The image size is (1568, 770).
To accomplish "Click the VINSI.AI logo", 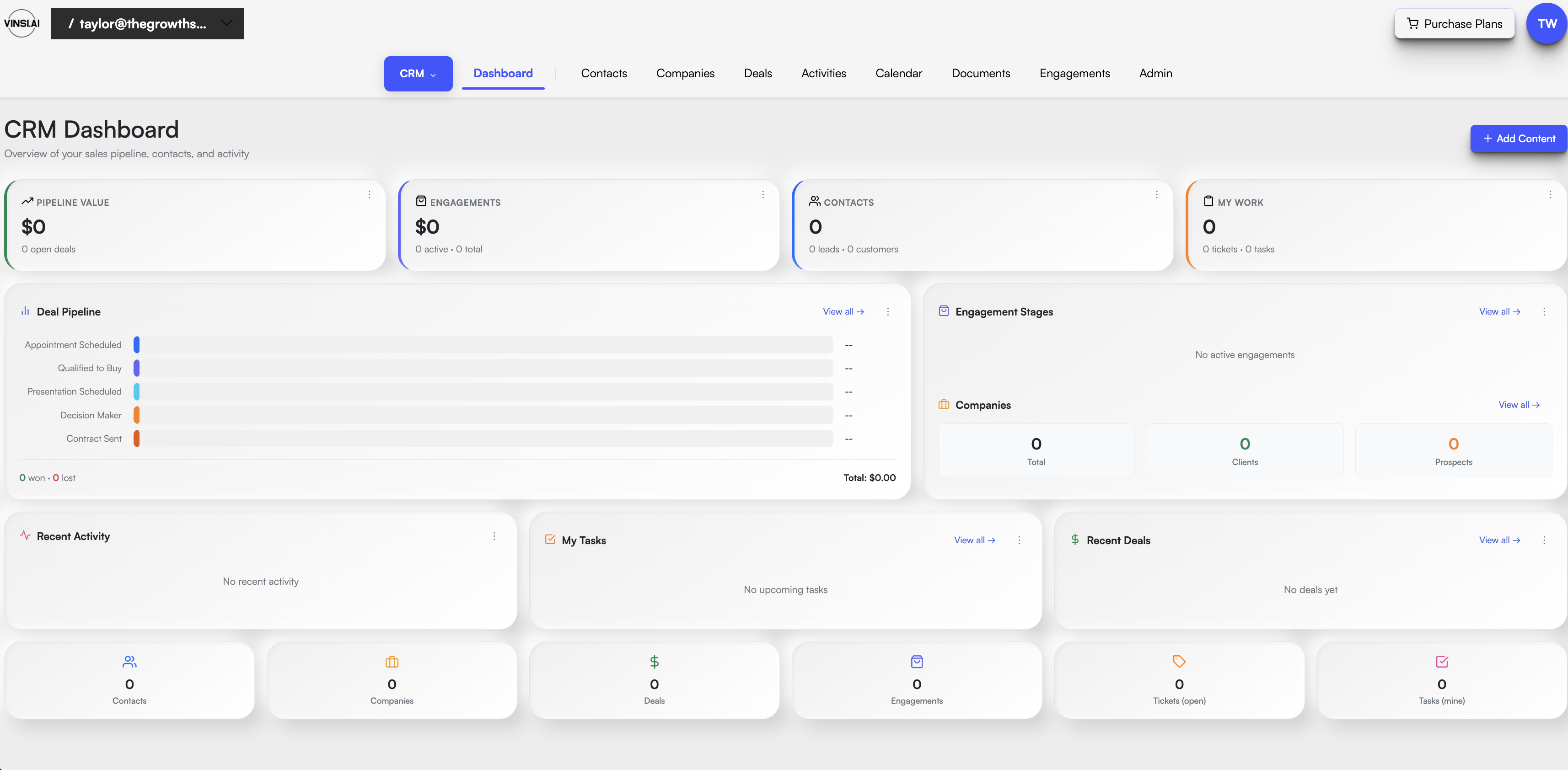I will tap(22, 23).
